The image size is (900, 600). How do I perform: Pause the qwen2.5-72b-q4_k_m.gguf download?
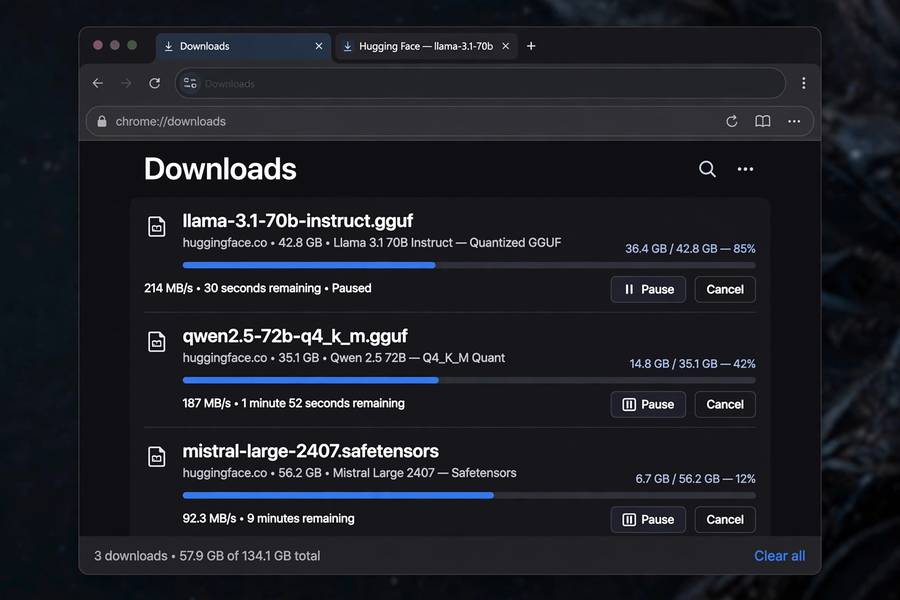(x=648, y=404)
